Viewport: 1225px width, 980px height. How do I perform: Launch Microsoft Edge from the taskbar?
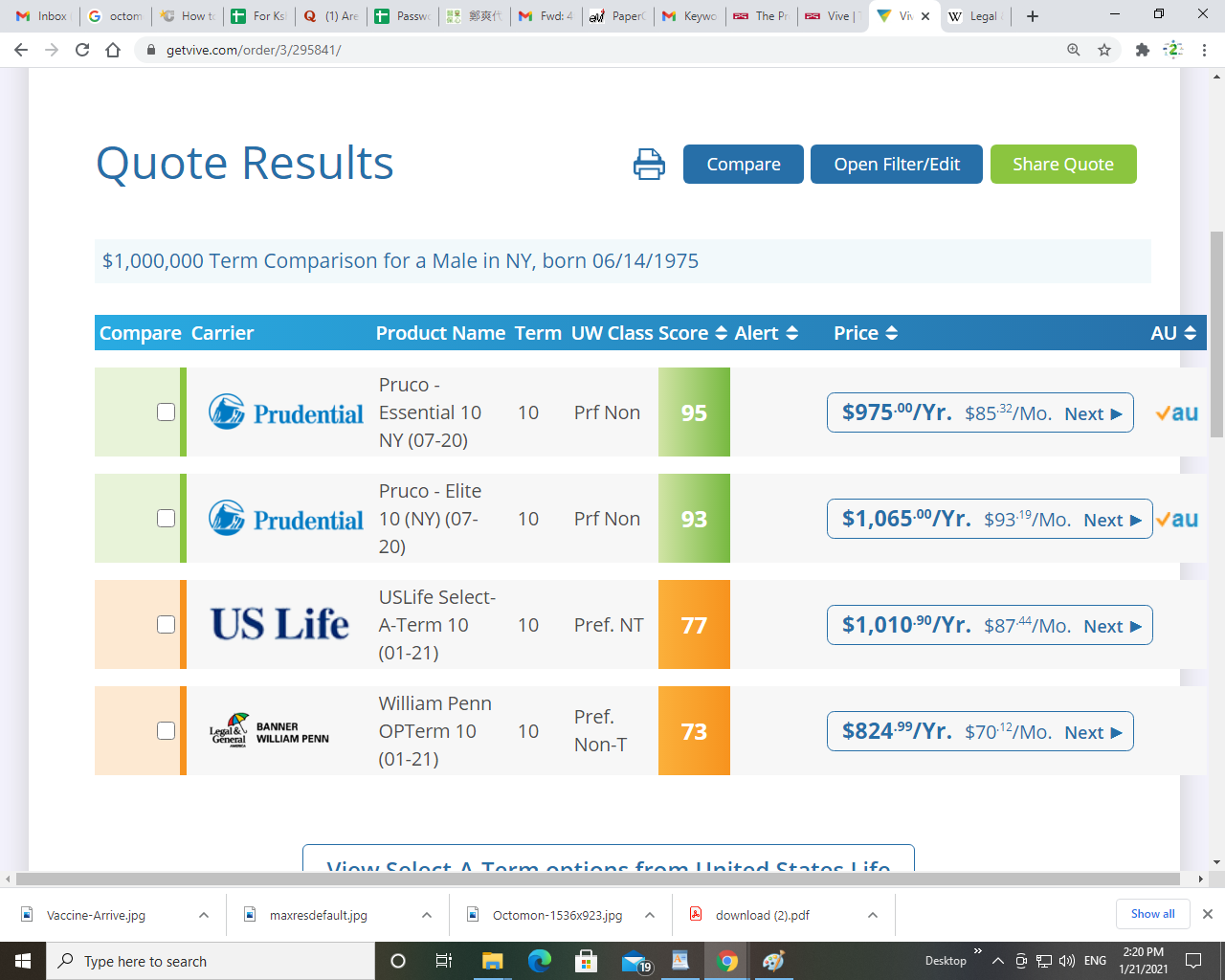(539, 961)
